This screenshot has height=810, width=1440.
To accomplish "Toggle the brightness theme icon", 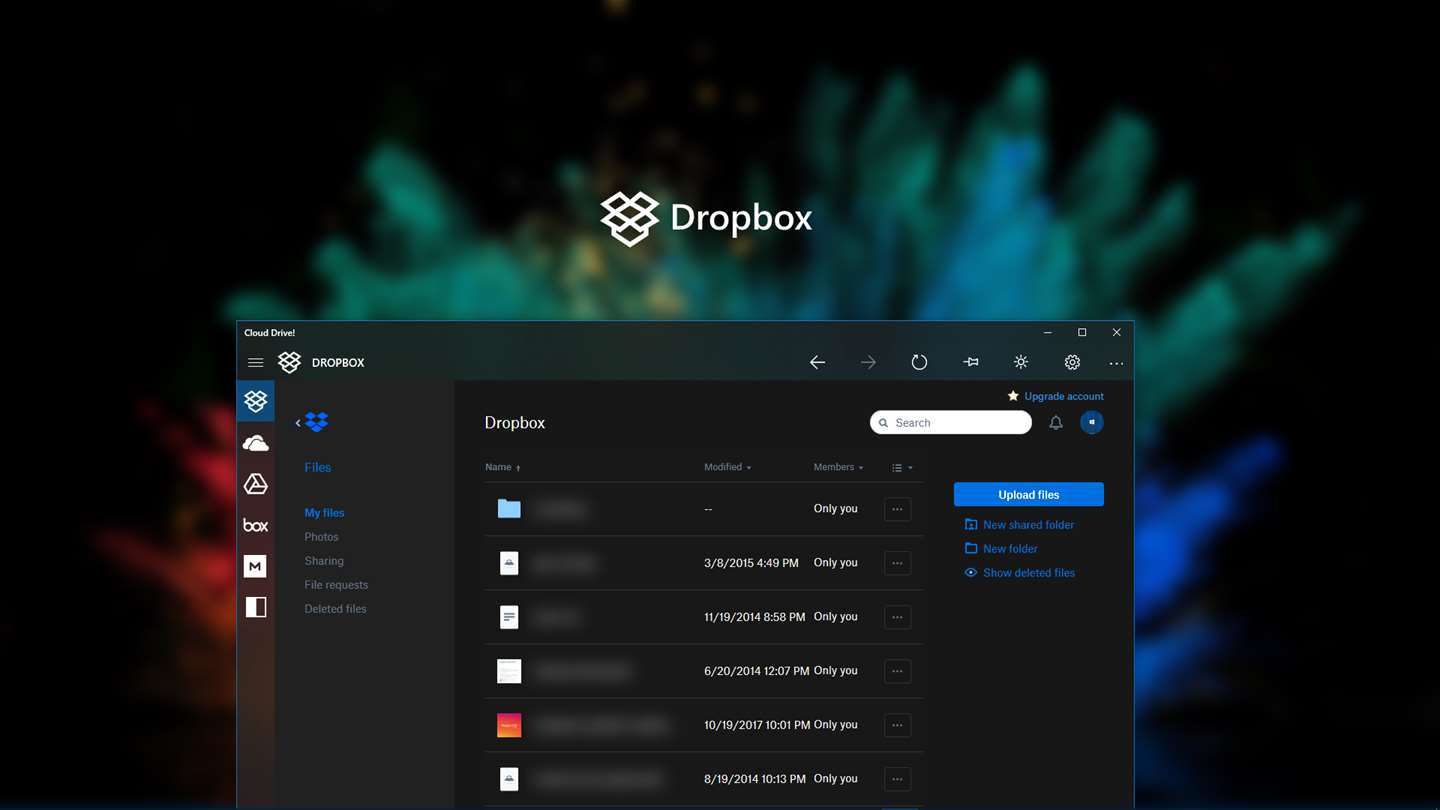I will [x=1021, y=362].
